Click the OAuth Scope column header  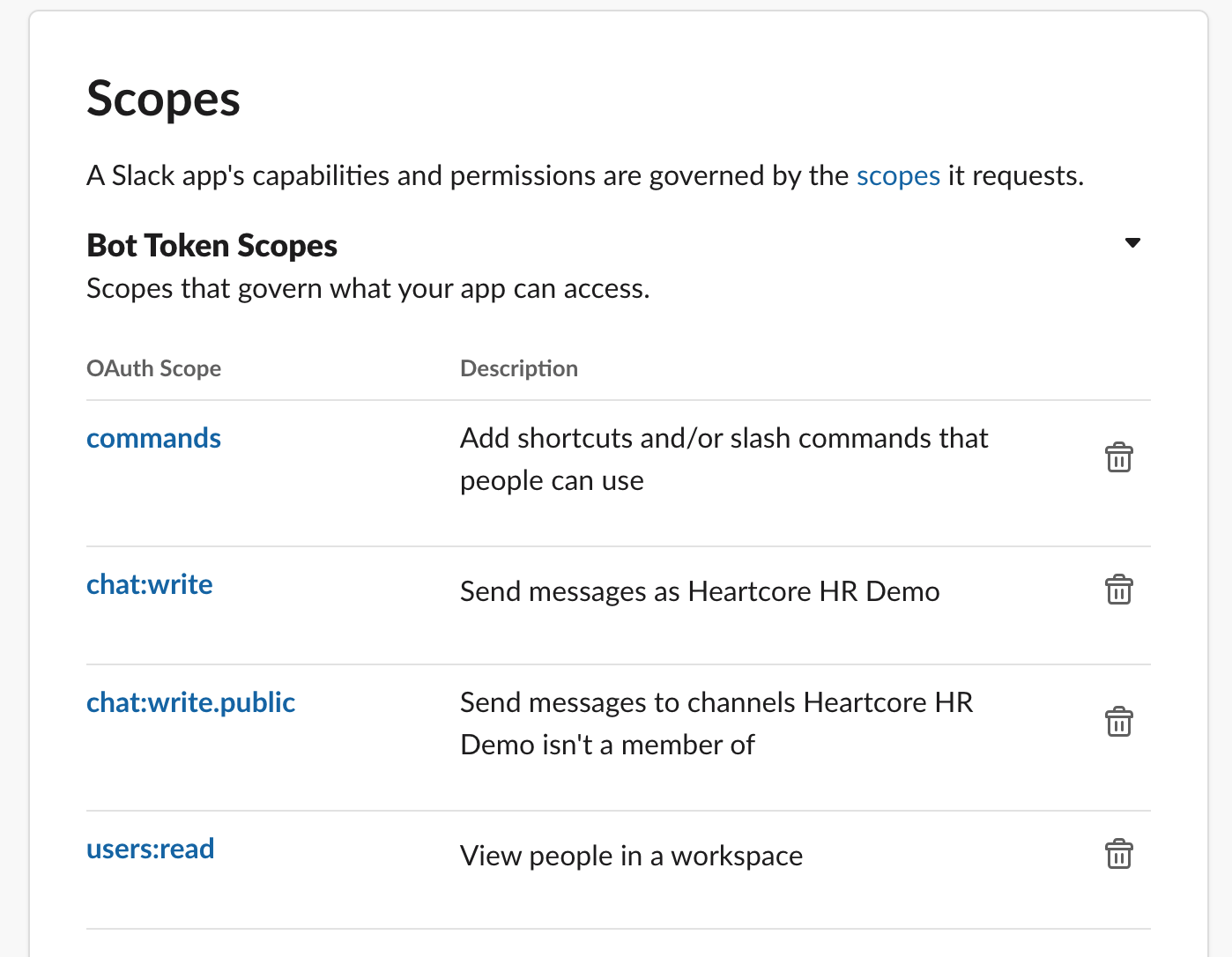(x=153, y=368)
